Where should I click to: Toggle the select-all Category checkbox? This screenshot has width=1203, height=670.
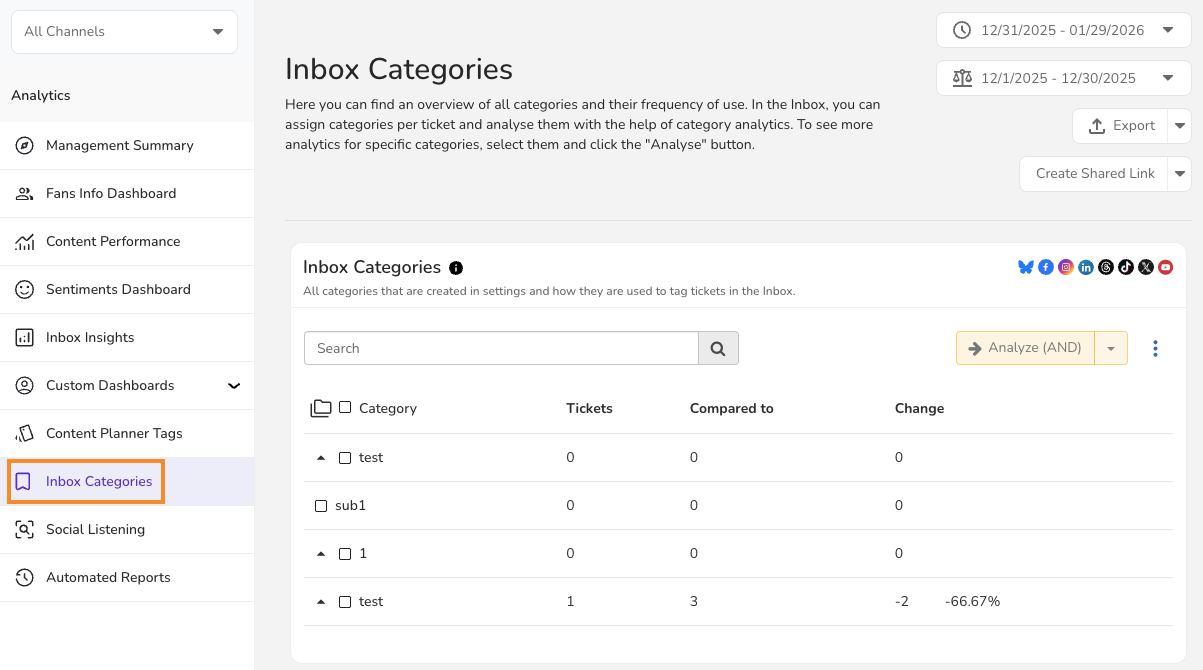[345, 407]
